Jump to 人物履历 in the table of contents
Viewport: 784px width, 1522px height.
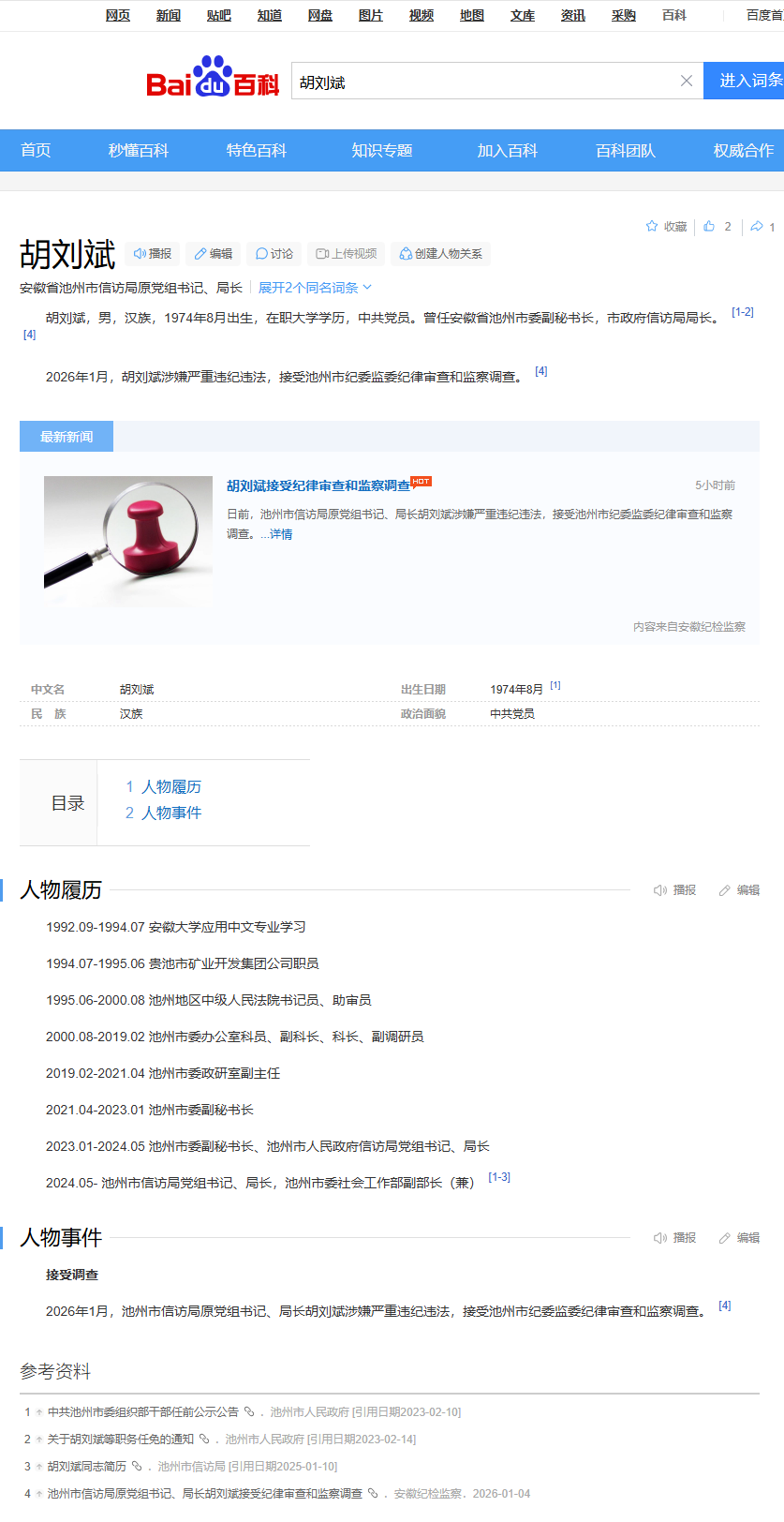(171, 787)
